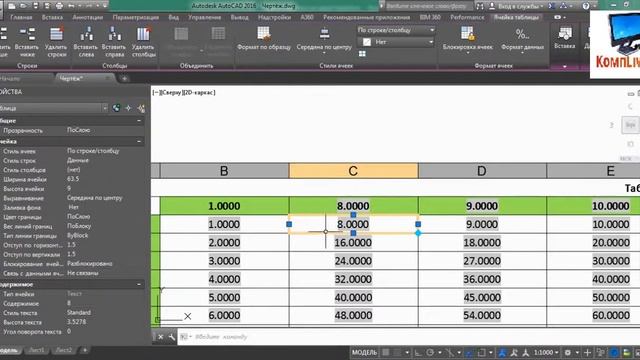Click Match Cell format icon
Viewport: 640px width, 360px height.
click(x=264, y=34)
